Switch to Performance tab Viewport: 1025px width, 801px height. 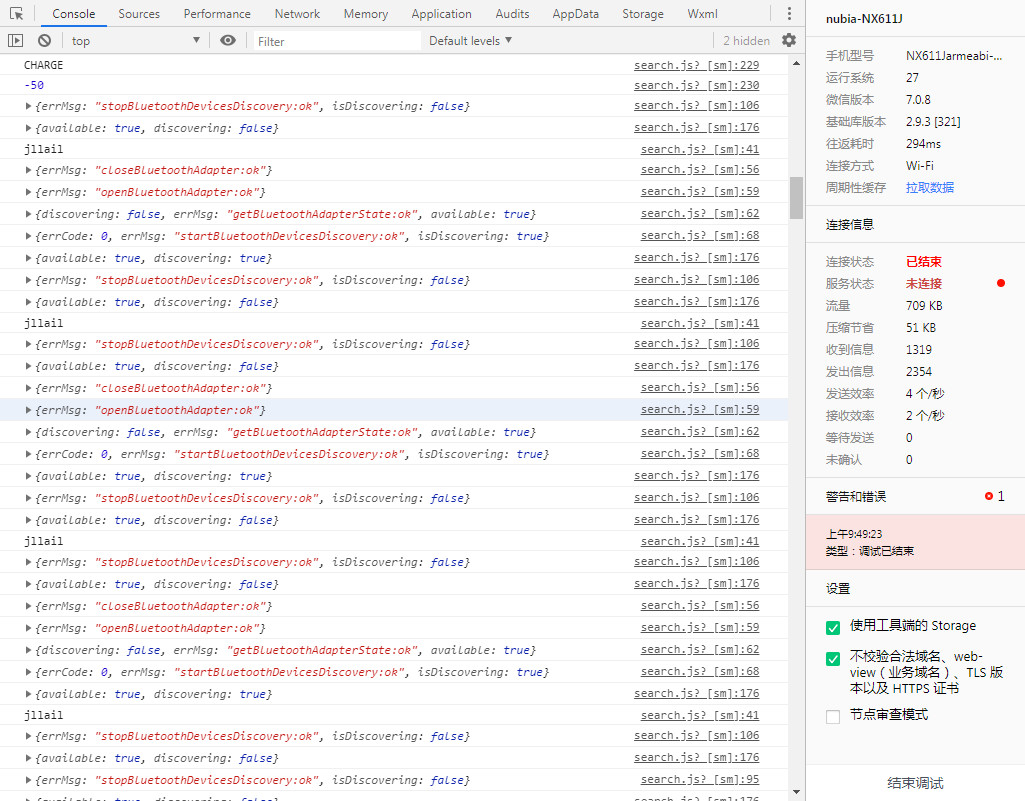(216, 14)
